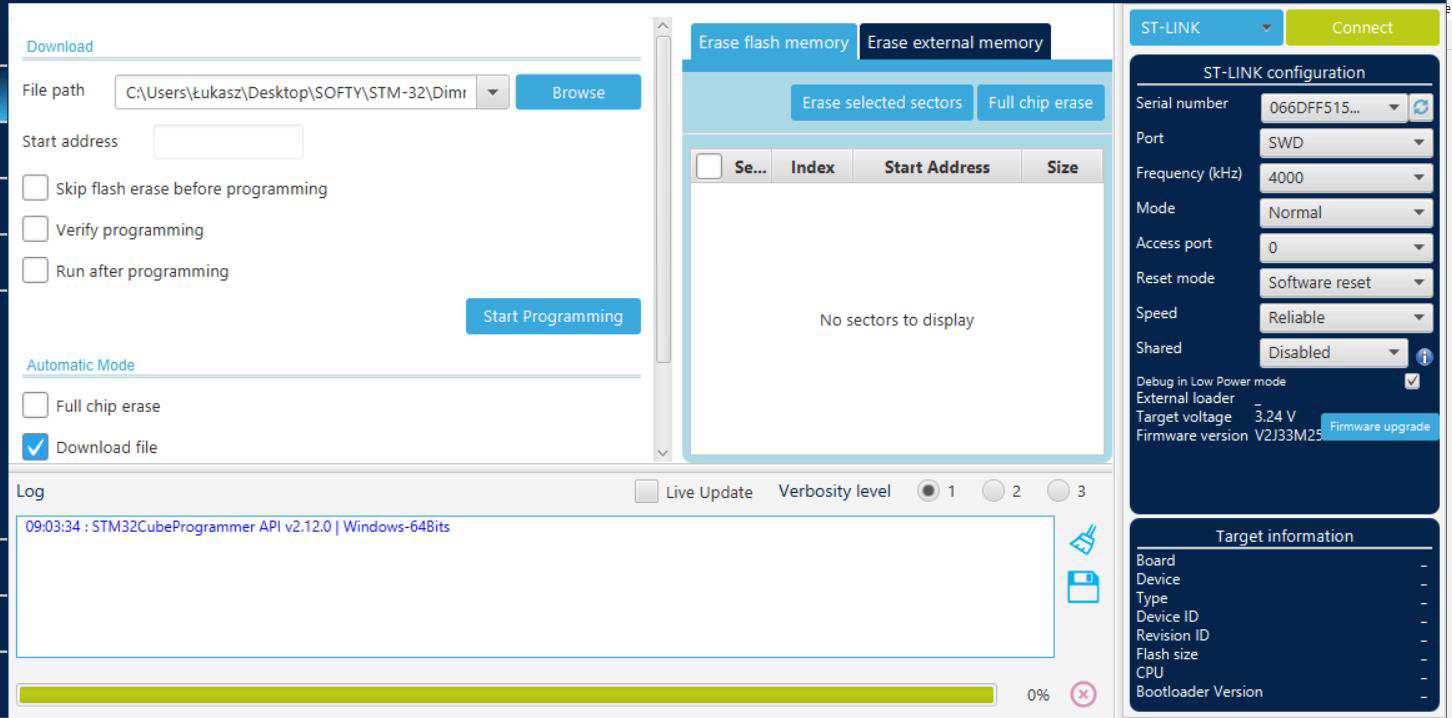Click the Target voltage 3.24 V value
Image resolution: width=1452 pixels, height=718 pixels.
click(1275, 417)
